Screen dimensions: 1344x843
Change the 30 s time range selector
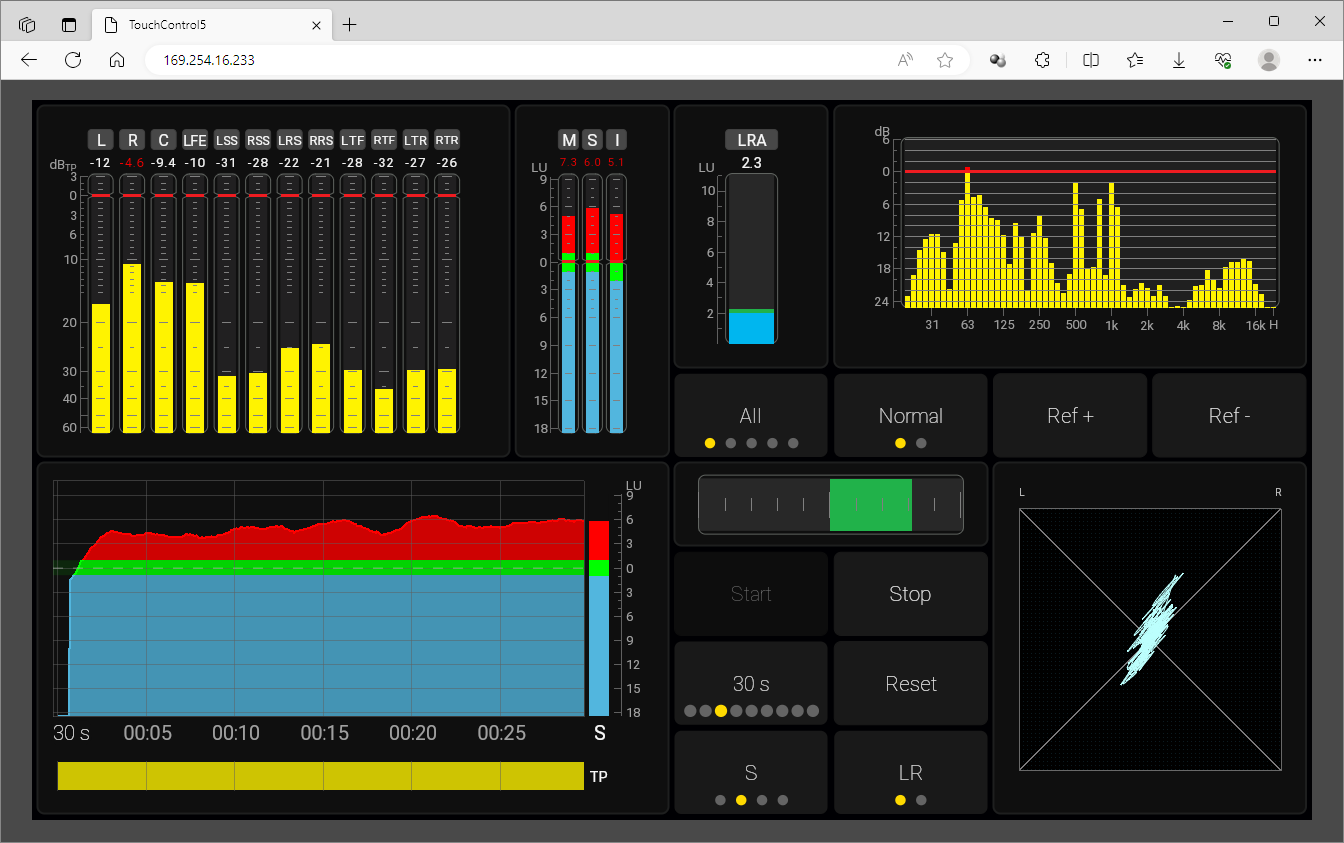pyautogui.click(x=751, y=684)
